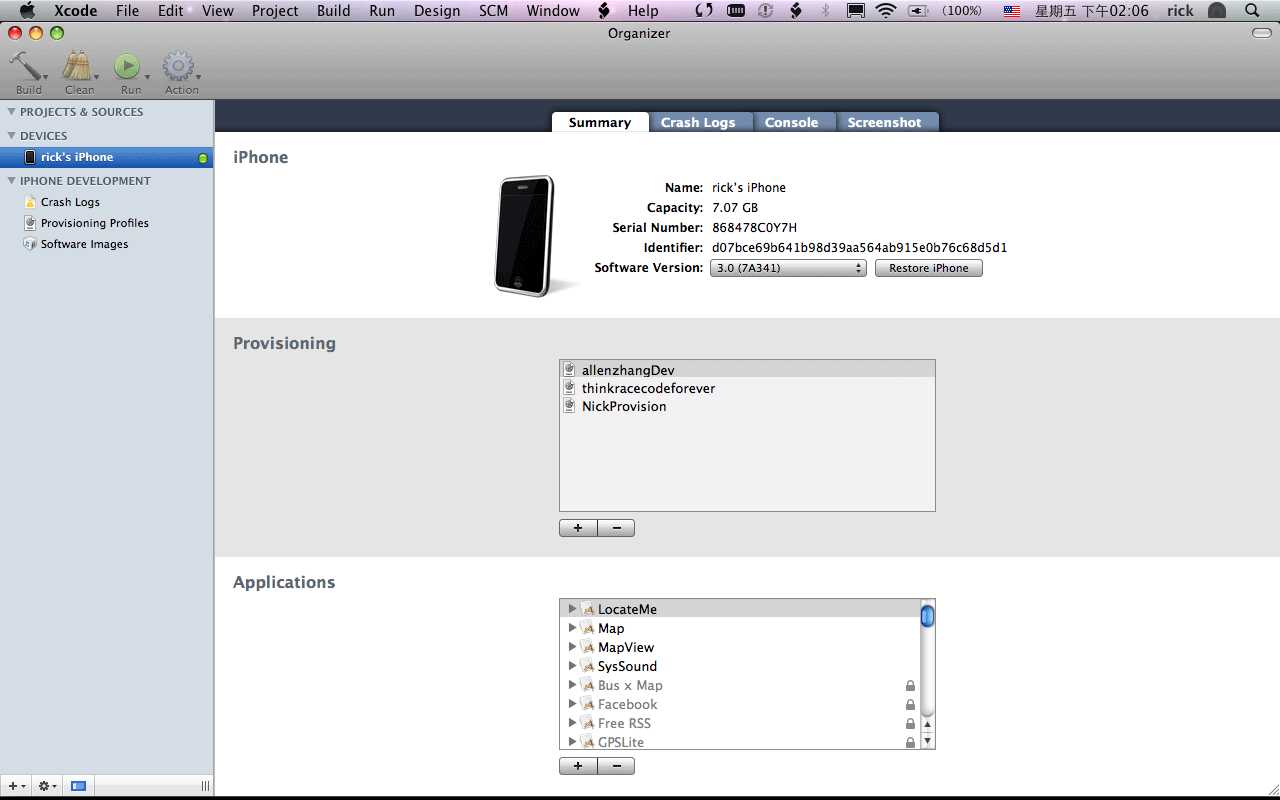Image resolution: width=1280 pixels, height=800 pixels.
Task: Click the lock icon on Free RSS row
Action: tap(910, 724)
